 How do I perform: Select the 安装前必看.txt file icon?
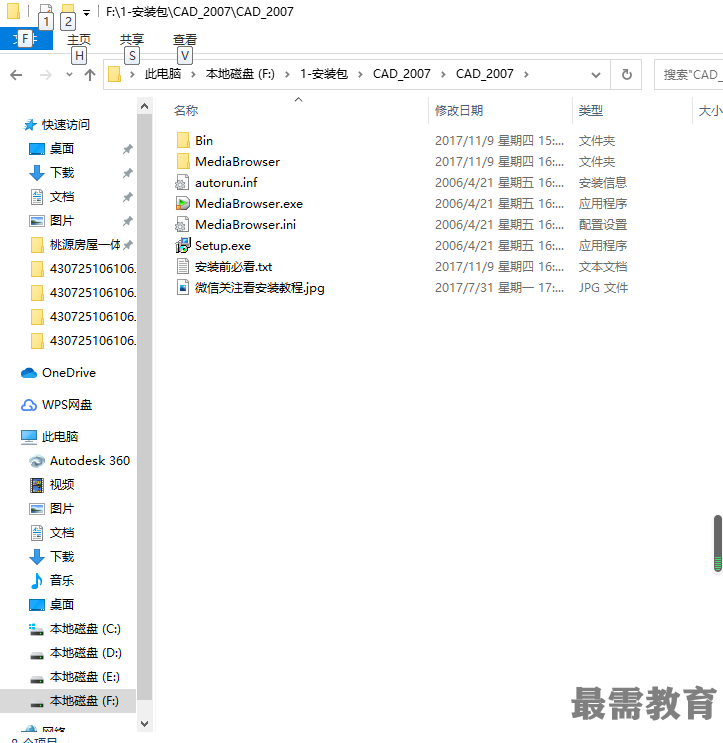(x=183, y=266)
